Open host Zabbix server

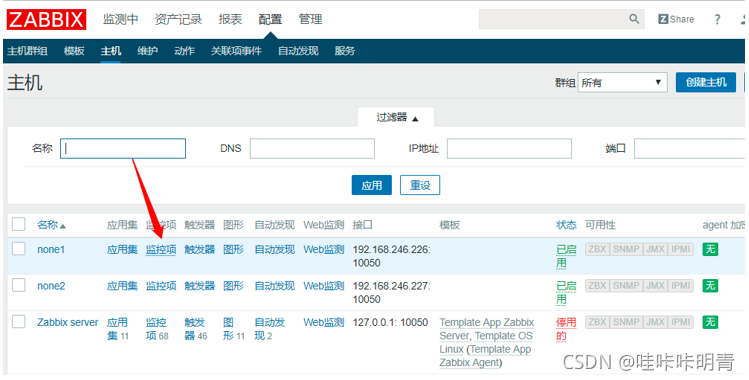tap(68, 322)
